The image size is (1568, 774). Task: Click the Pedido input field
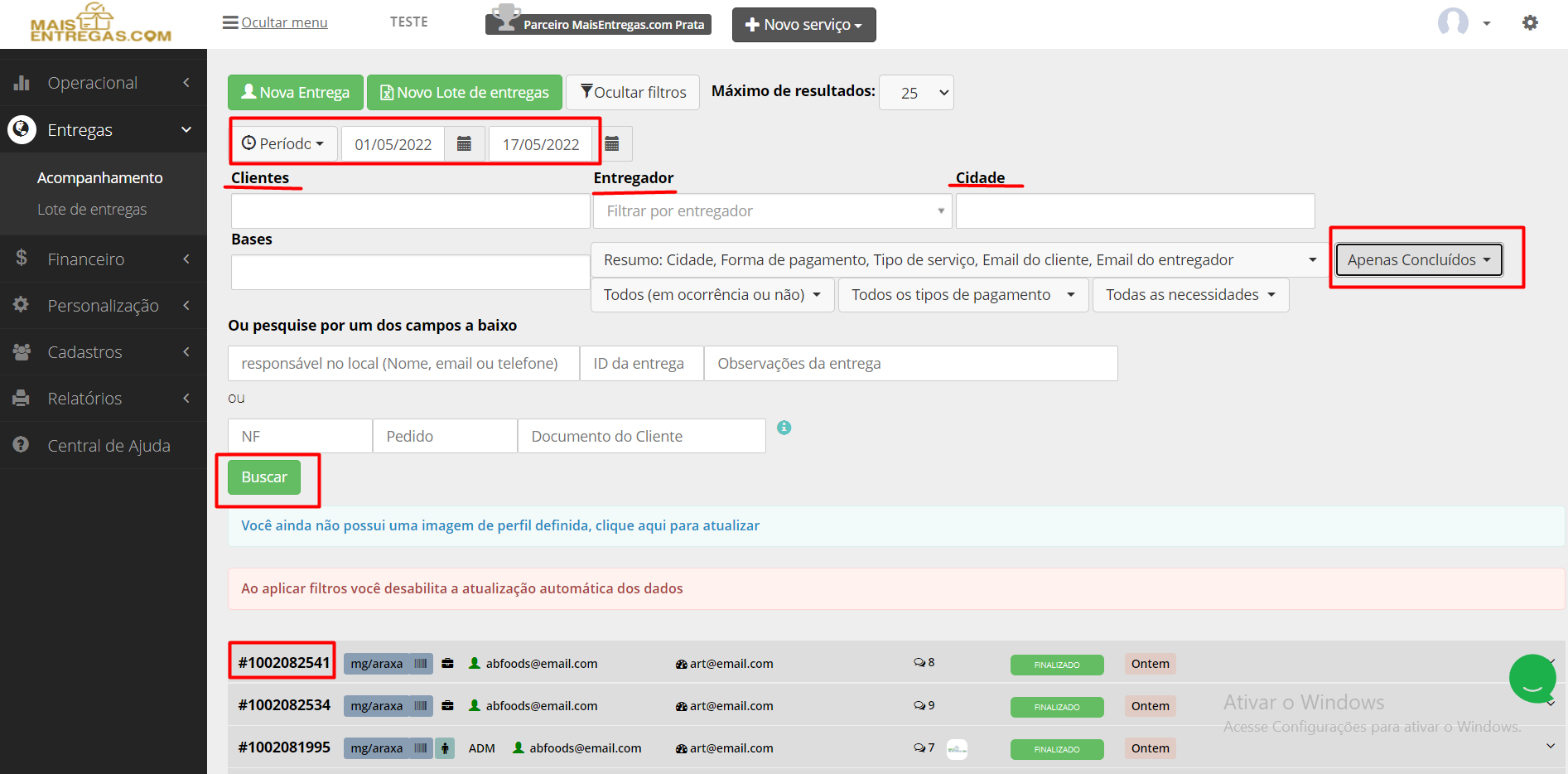coord(446,437)
